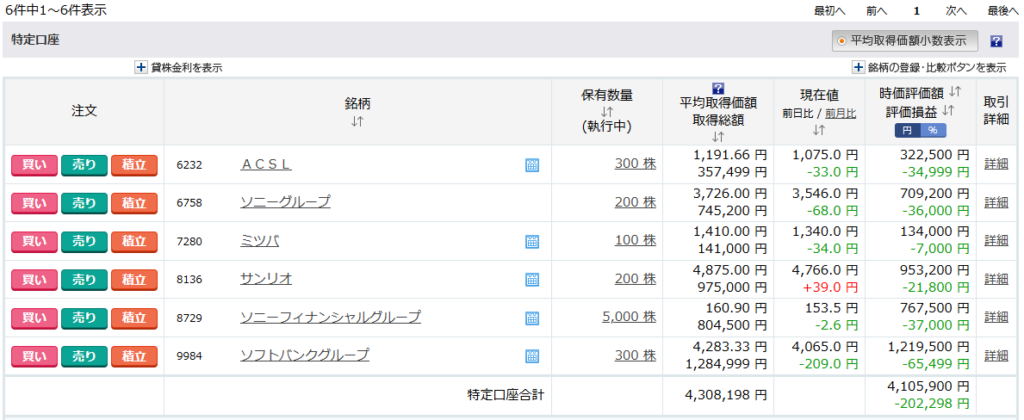Sort by 現在値 column arrows

tap(819, 130)
